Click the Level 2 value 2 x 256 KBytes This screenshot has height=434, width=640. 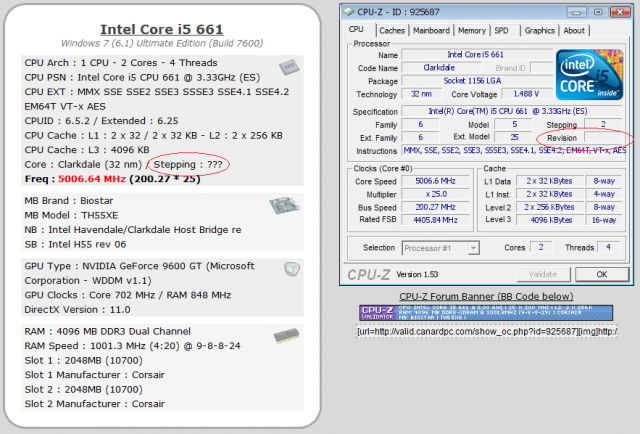549,207
